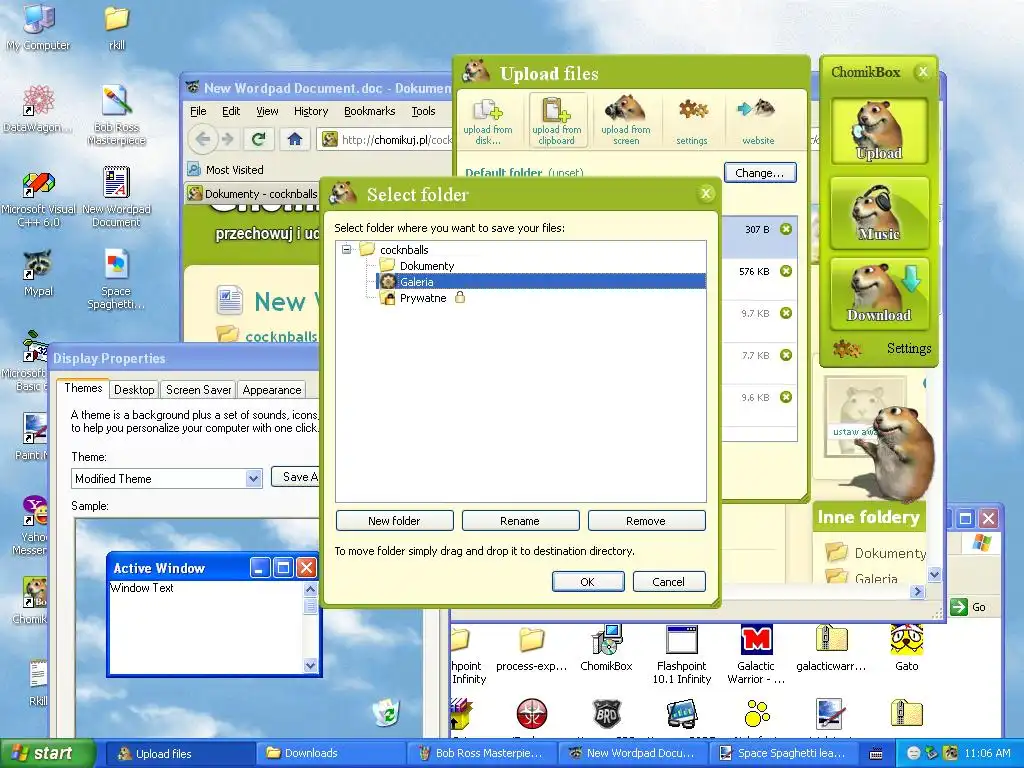Remove the 307 B upload entry
Viewport: 1024px width, 768px height.
tap(786, 229)
